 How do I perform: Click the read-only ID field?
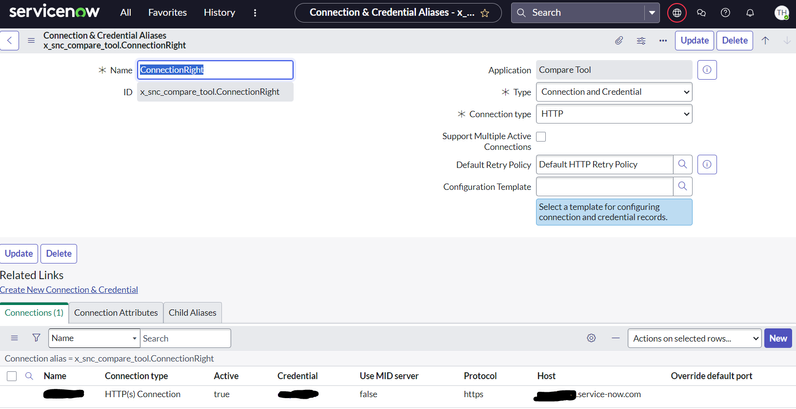215,92
